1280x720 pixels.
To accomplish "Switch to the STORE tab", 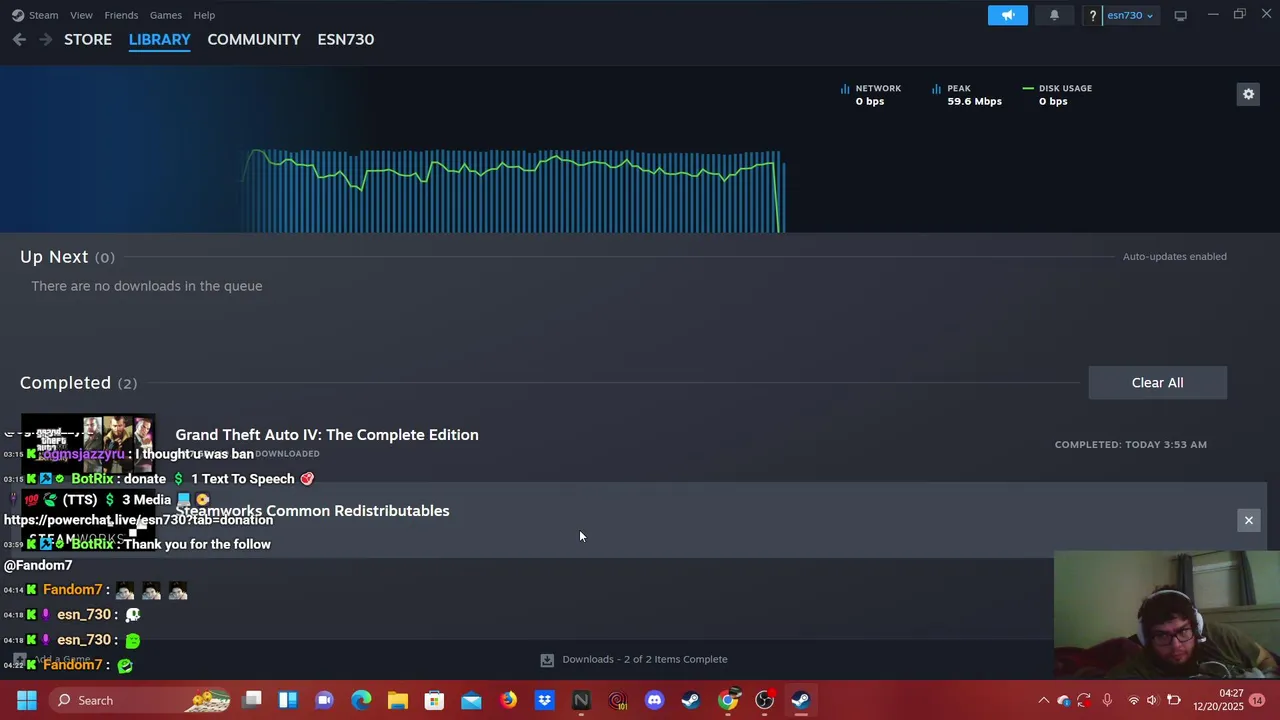I will click(x=88, y=39).
